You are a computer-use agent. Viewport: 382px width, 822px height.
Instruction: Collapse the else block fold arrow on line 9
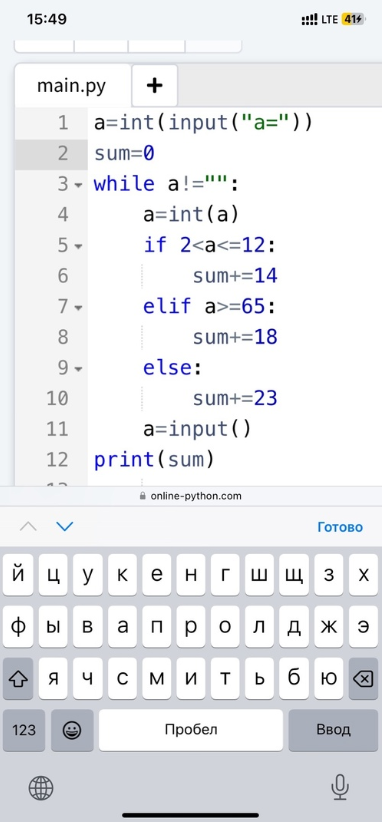coord(78,369)
